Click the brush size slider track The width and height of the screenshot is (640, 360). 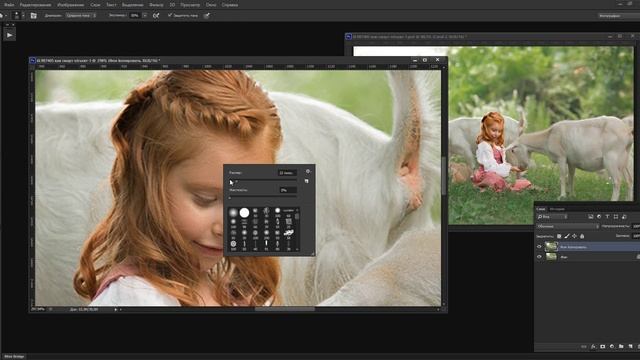[x=263, y=181]
